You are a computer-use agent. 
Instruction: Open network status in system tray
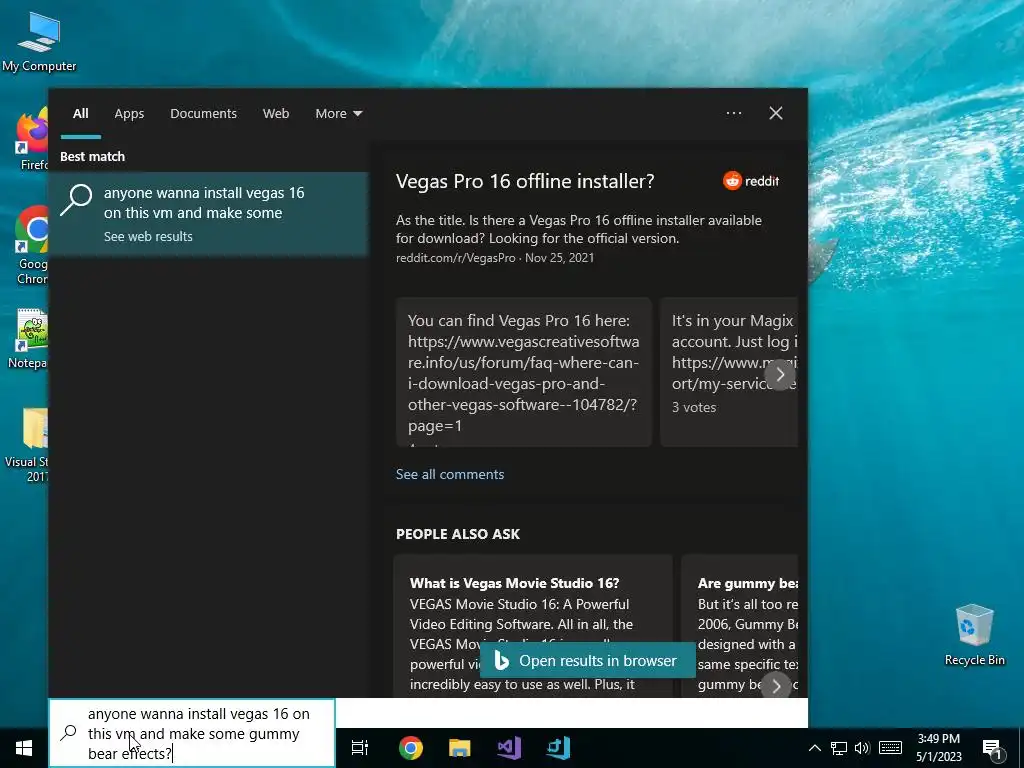click(839, 748)
